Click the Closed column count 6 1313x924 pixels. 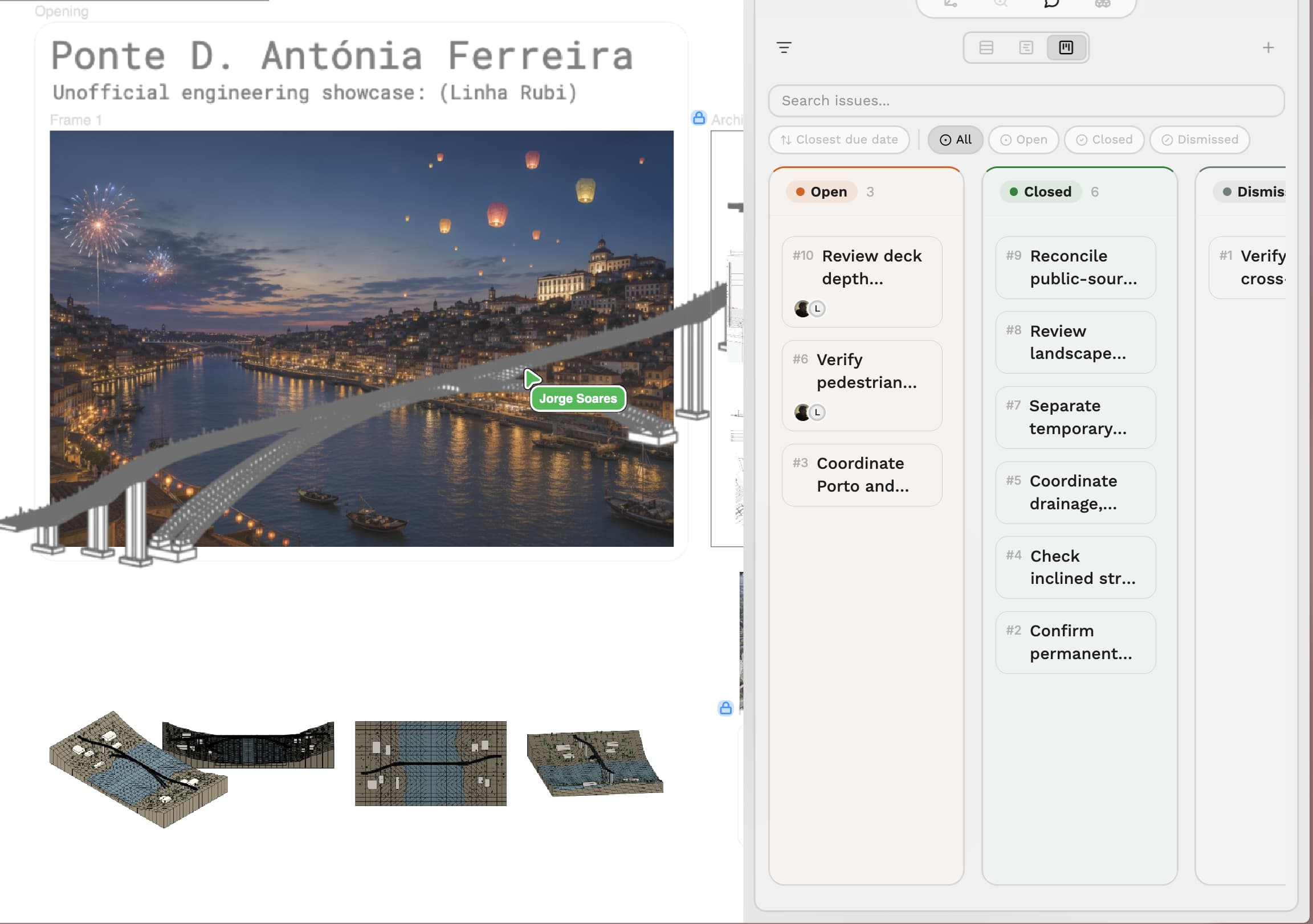pos(1095,192)
